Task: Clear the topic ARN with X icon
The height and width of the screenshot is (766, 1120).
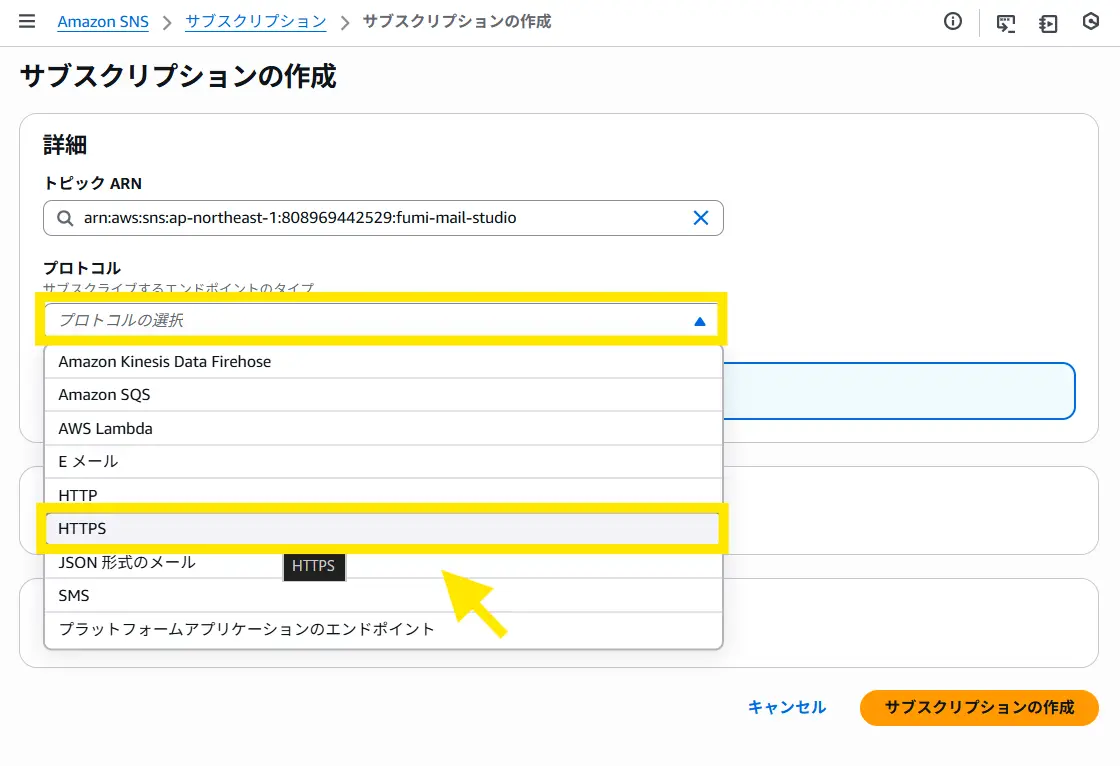Action: [701, 218]
